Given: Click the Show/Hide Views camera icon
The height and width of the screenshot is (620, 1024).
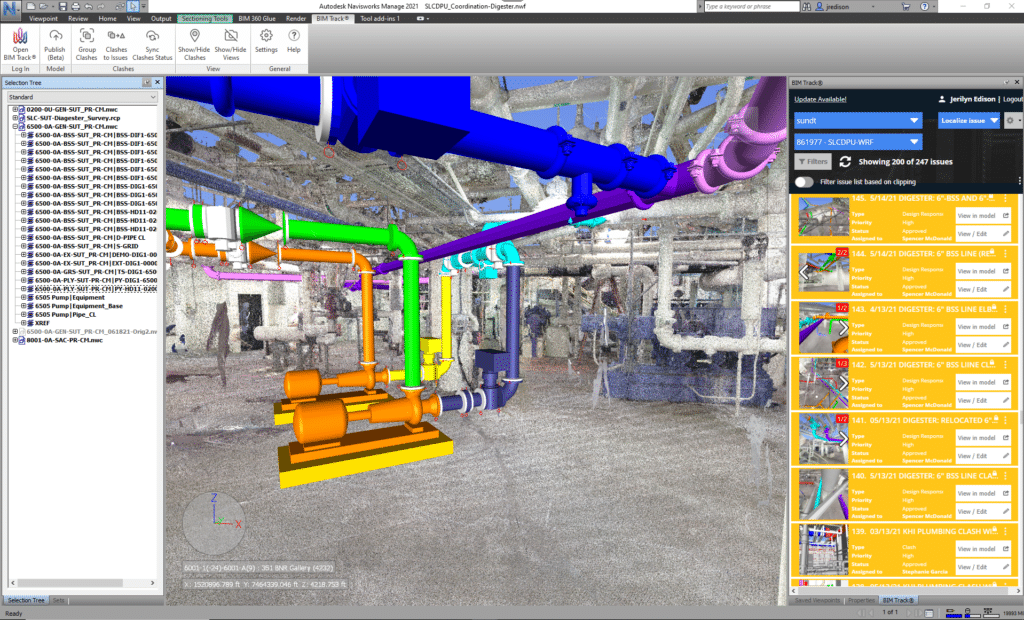Looking at the screenshot, I should [231, 35].
